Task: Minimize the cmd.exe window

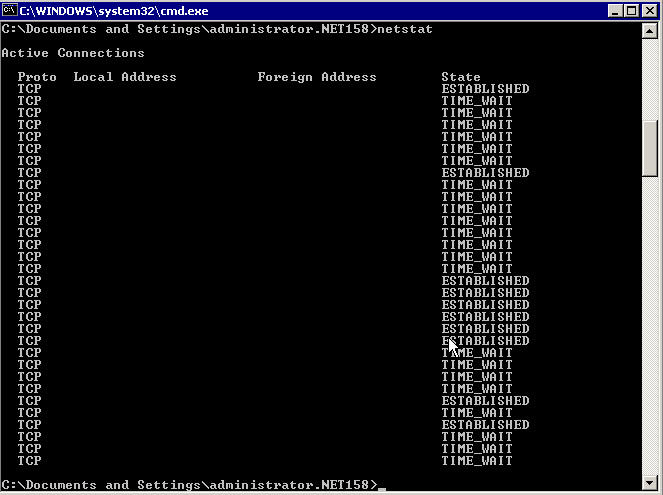Action: pos(615,11)
